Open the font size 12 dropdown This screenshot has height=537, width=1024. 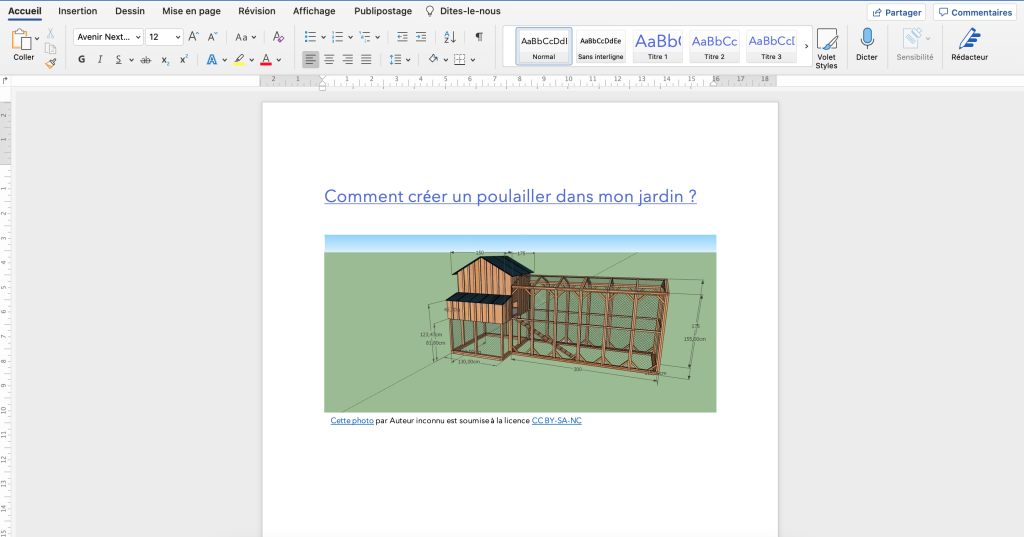click(x=164, y=37)
